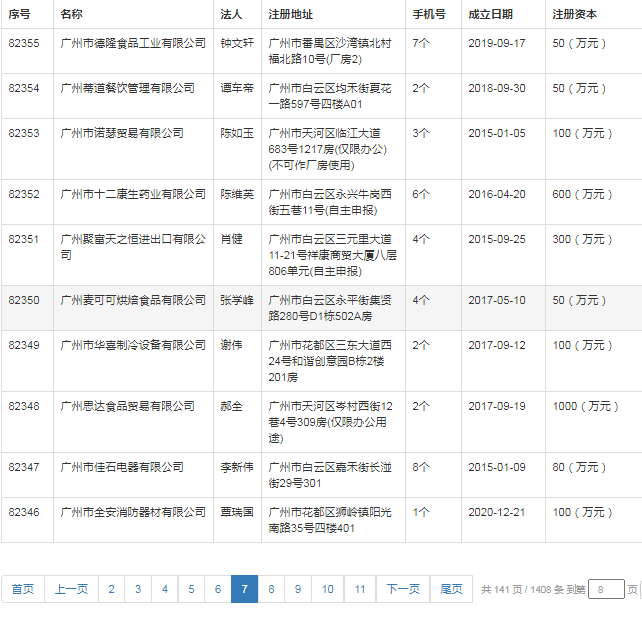The image size is (642, 633).
Task: Select company 广州思达食品贸易有限公司
Action: [127, 406]
